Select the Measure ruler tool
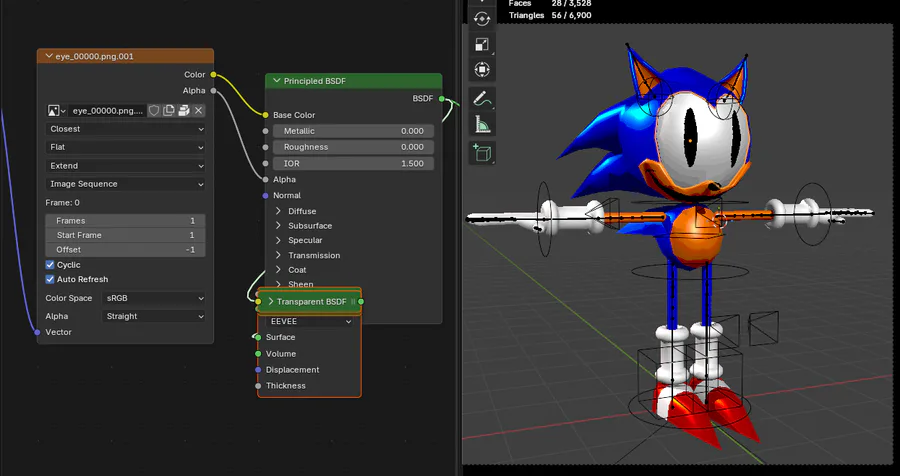The width and height of the screenshot is (900, 476). click(x=482, y=124)
